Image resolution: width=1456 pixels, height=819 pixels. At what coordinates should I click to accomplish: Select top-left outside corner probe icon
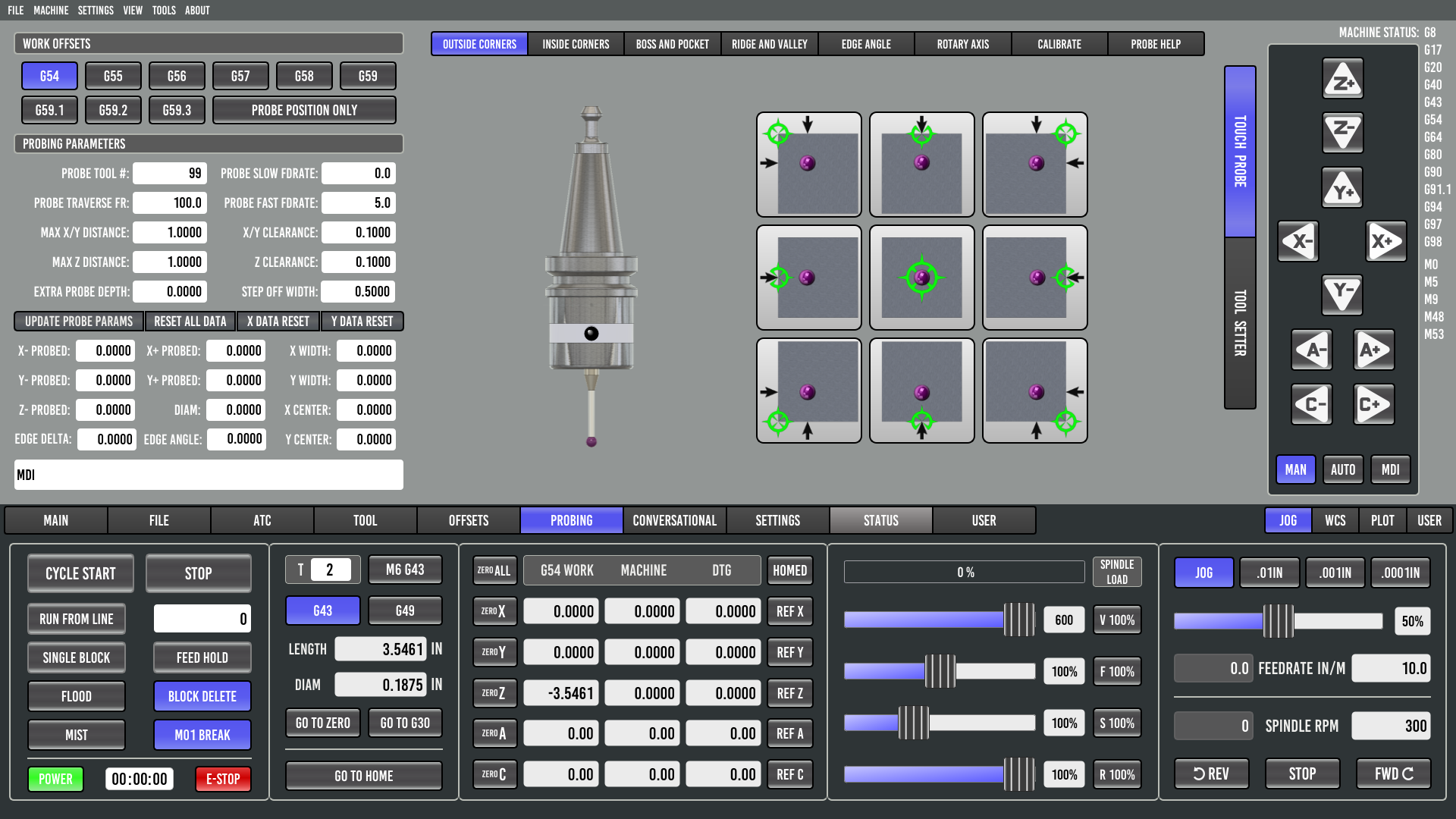808,165
